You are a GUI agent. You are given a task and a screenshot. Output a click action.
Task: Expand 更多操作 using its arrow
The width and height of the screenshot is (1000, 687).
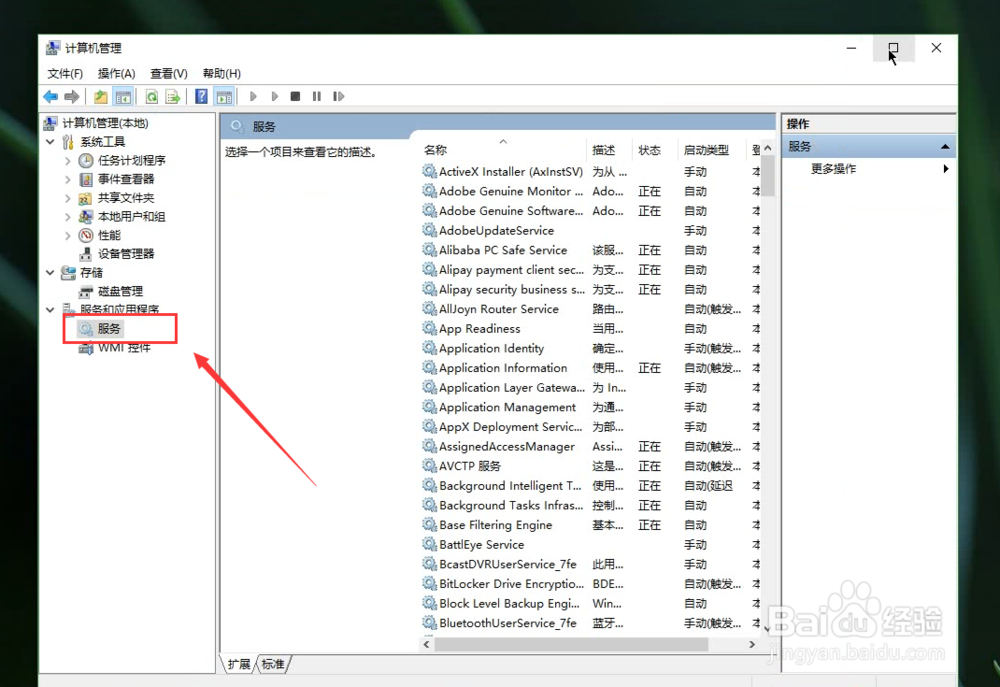(x=945, y=168)
